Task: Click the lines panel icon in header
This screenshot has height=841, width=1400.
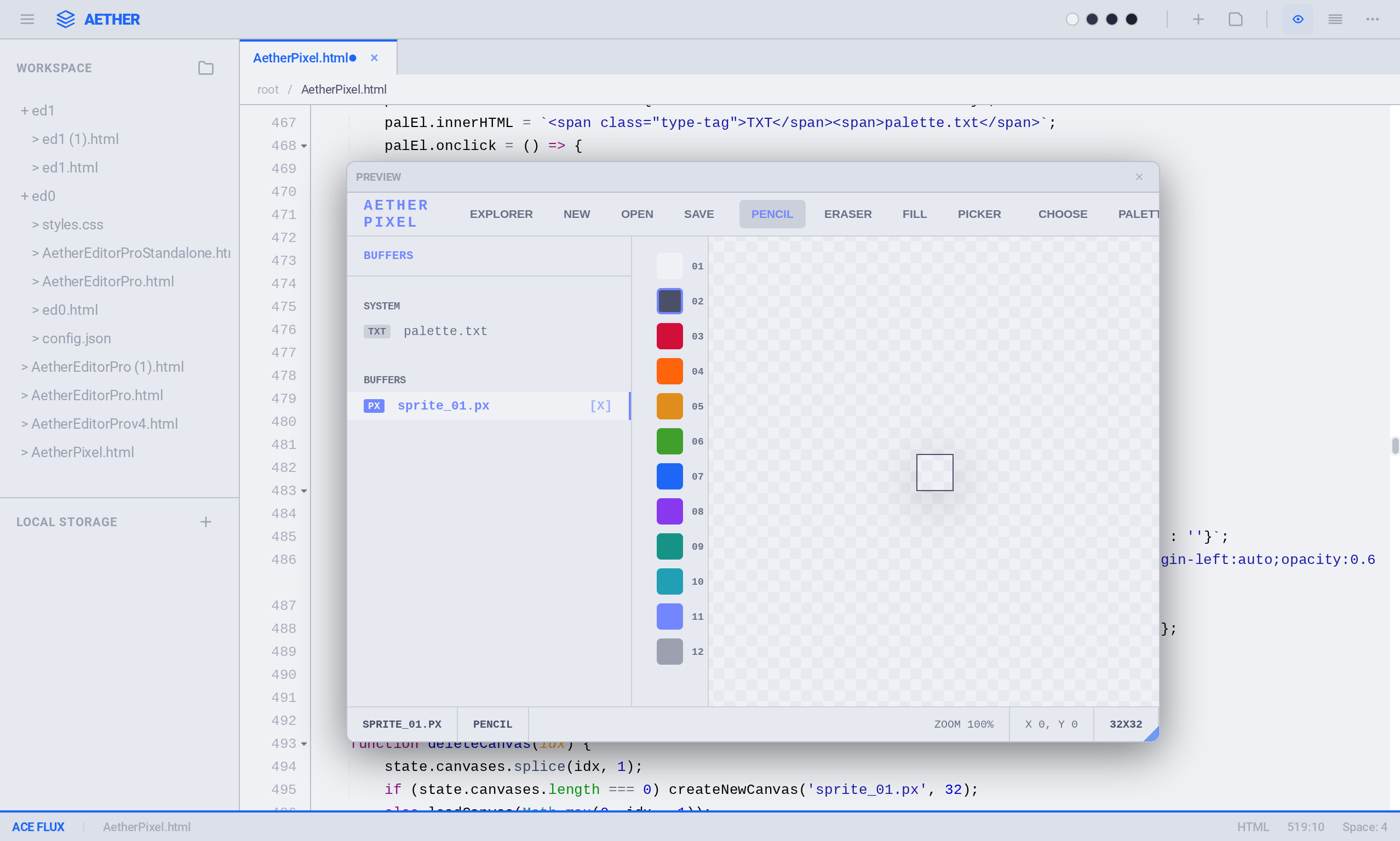Action: point(1335,19)
